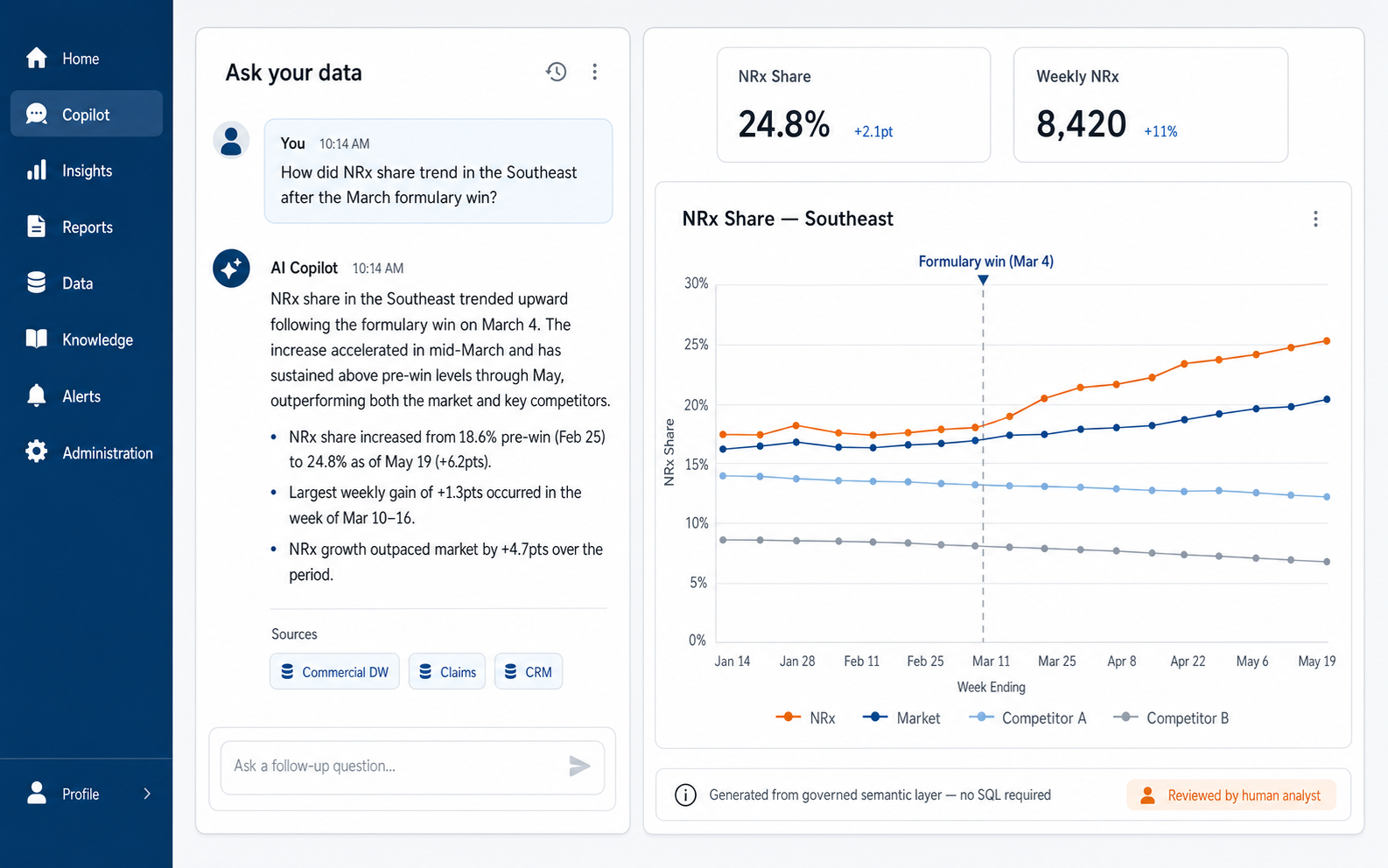
Task: Click the last NRx data point May 19
Action: pyautogui.click(x=1327, y=341)
